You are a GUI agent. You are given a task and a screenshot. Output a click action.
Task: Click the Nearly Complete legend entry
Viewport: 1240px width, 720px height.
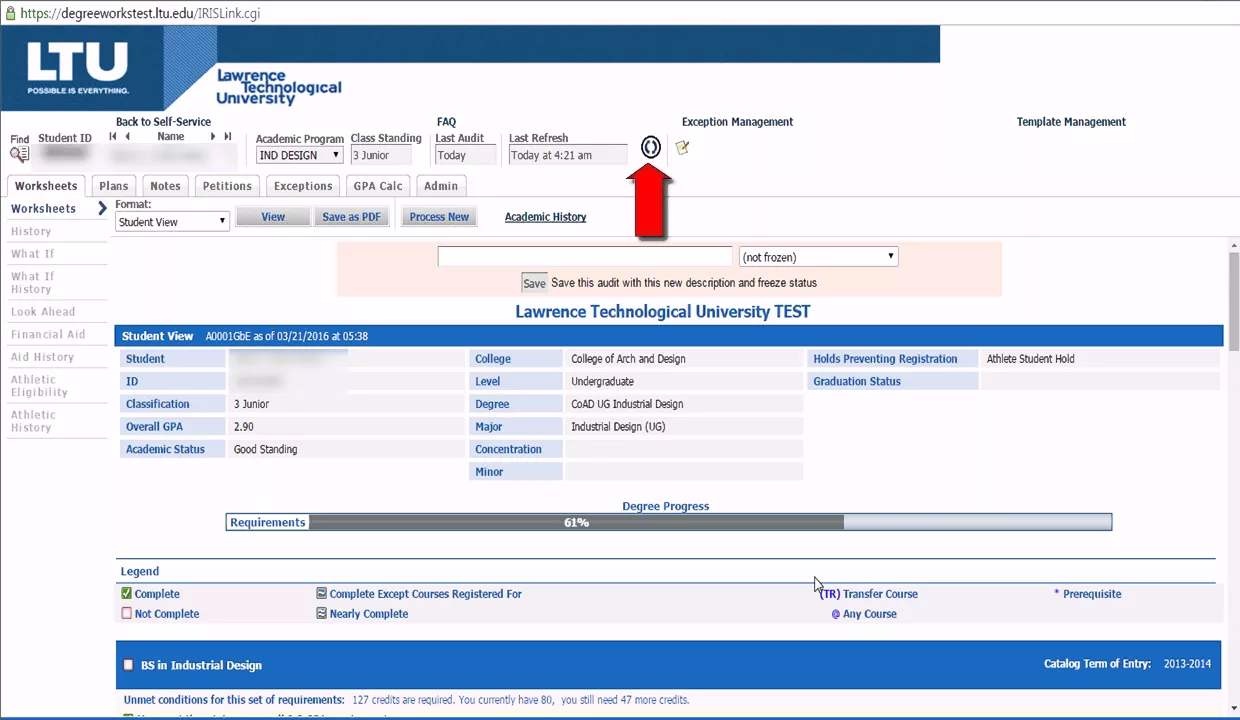point(362,614)
